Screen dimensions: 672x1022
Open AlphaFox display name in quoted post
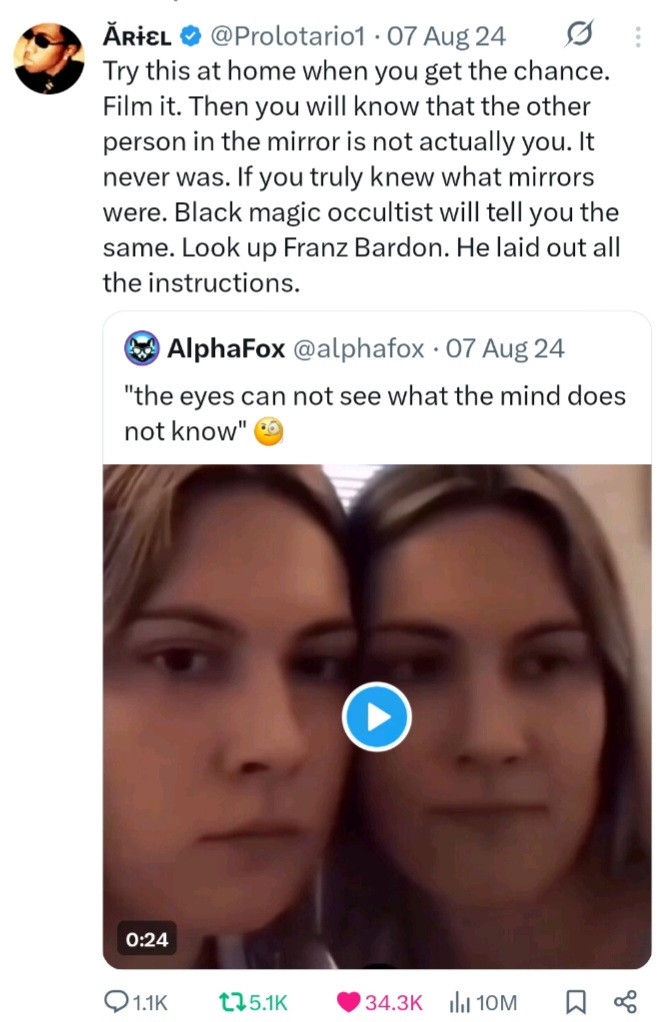pyautogui.click(x=226, y=349)
